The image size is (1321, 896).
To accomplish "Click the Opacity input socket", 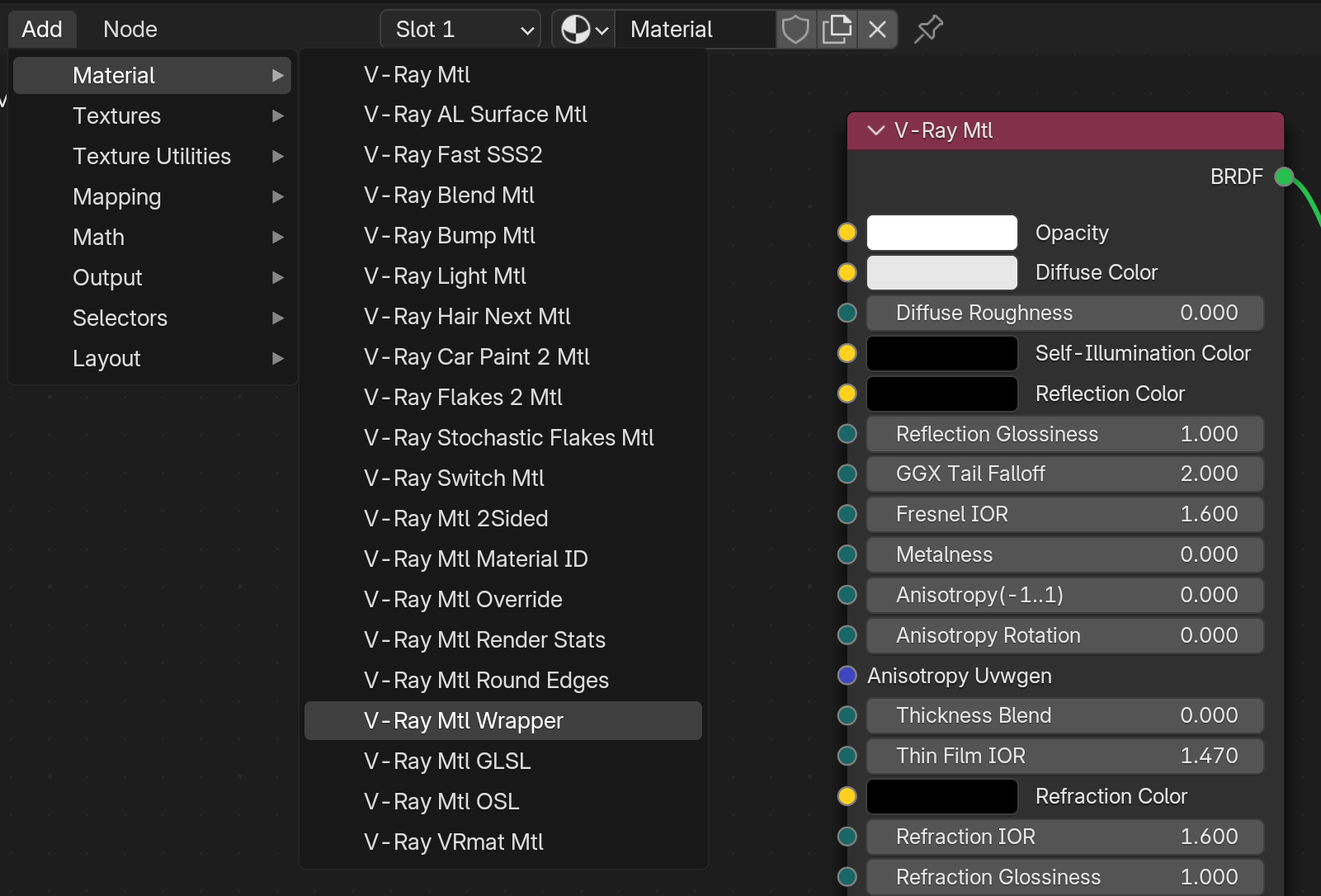I will 847,233.
